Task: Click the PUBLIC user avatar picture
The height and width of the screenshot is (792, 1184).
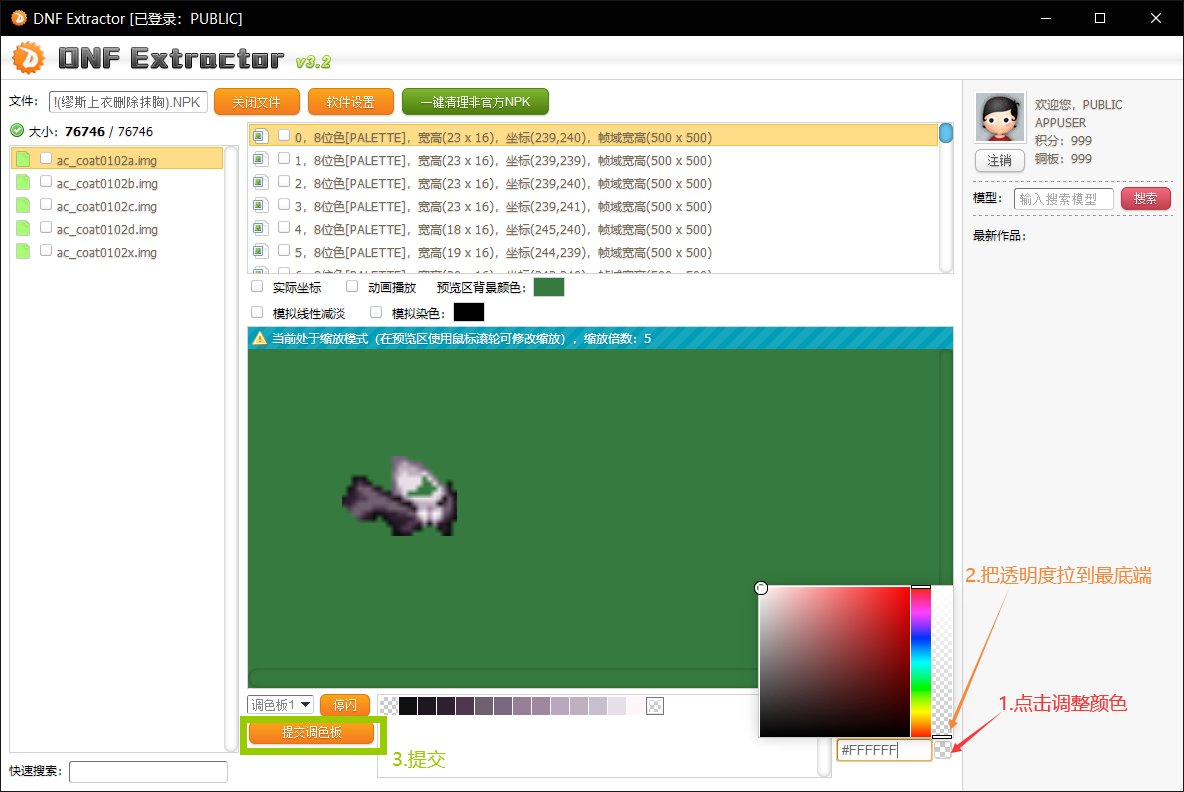Action: pyautogui.click(x=1000, y=117)
